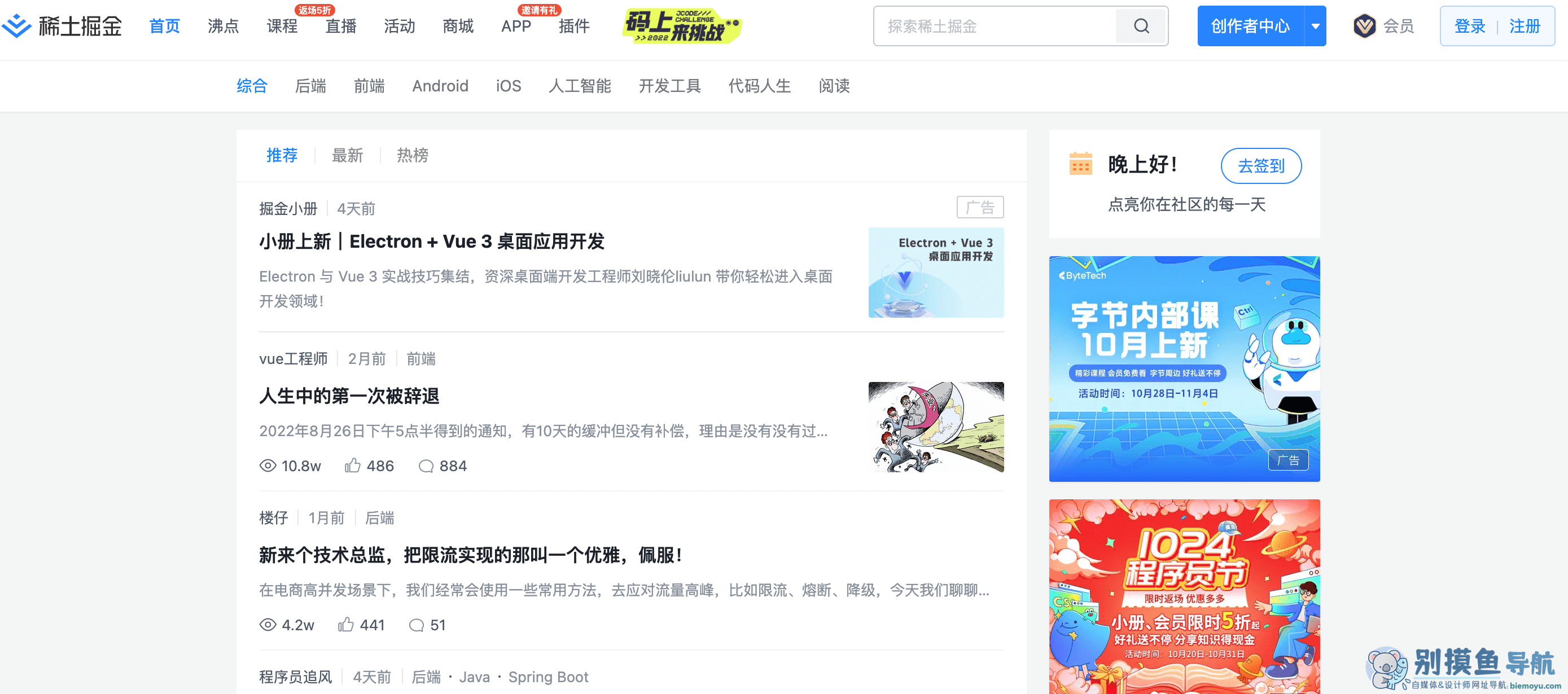
Task: Click the Java tag on 程序员追风 post
Action: tap(474, 677)
